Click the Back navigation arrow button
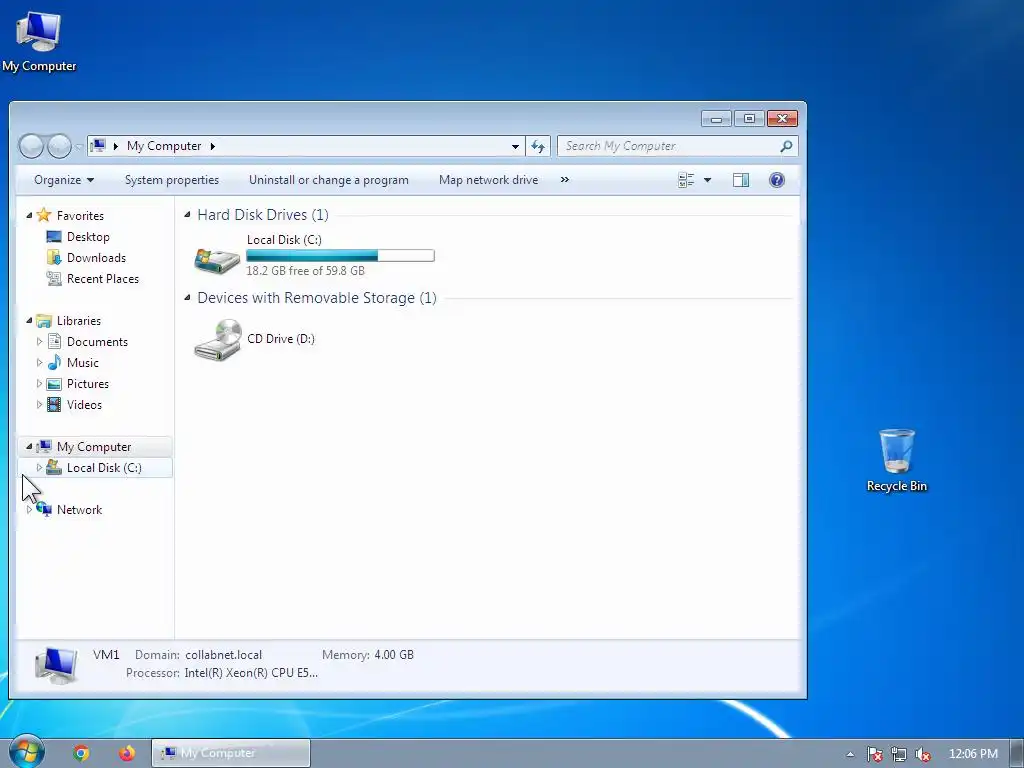 [x=31, y=146]
